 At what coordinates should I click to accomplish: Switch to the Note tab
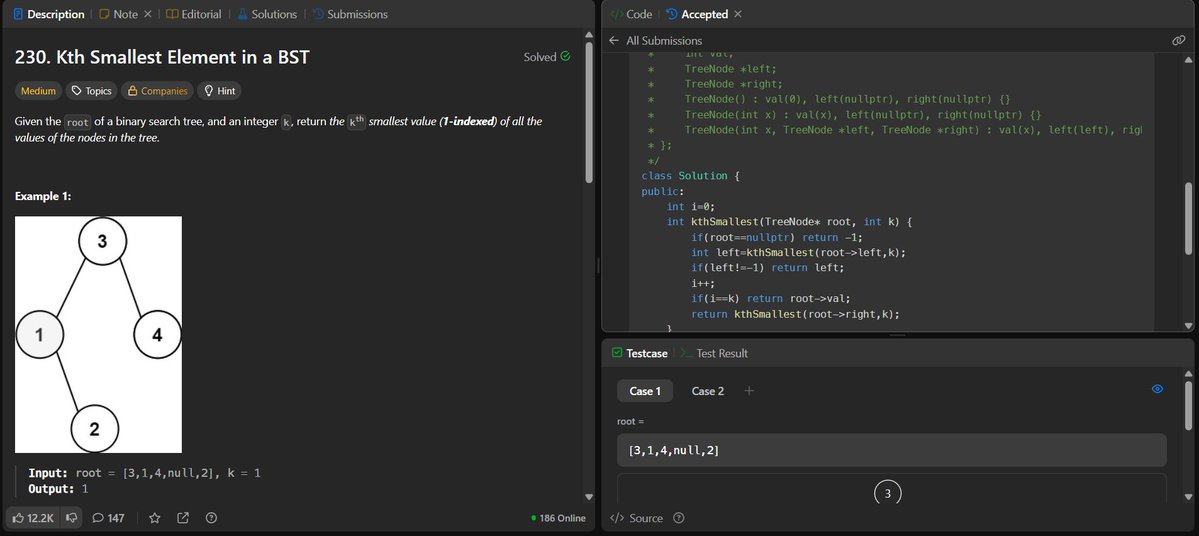click(119, 14)
